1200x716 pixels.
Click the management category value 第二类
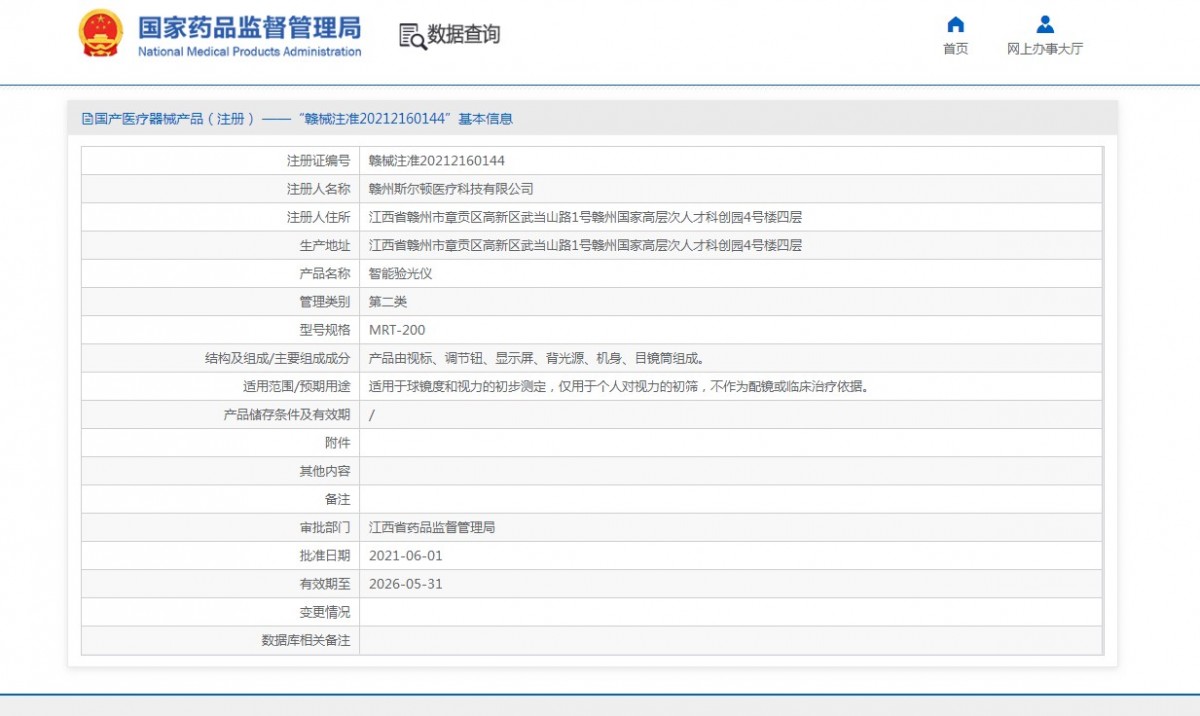(388, 302)
